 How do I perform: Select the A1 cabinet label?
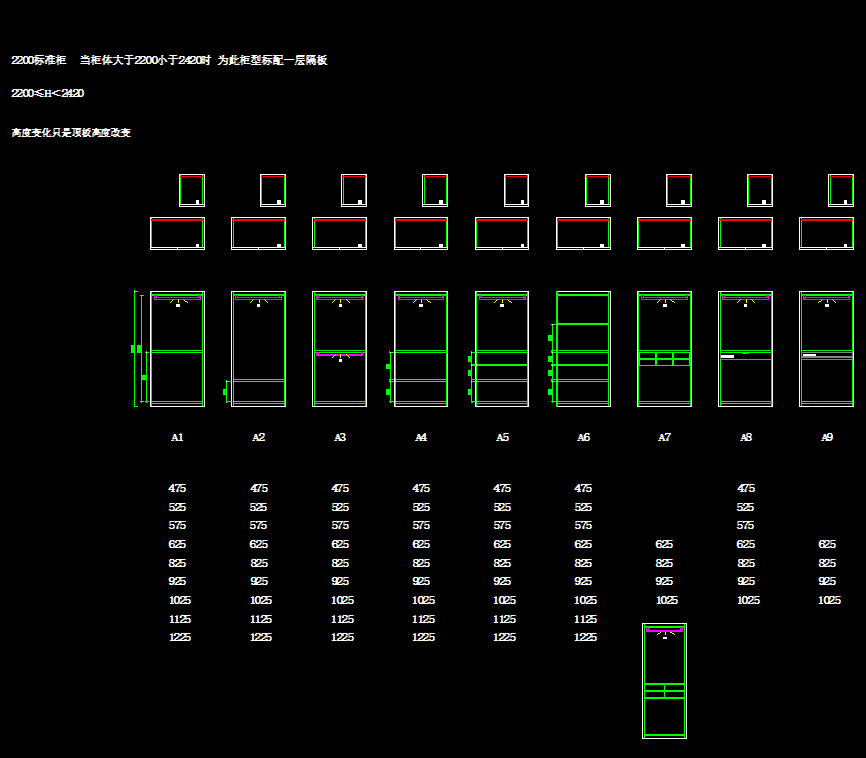(177, 438)
